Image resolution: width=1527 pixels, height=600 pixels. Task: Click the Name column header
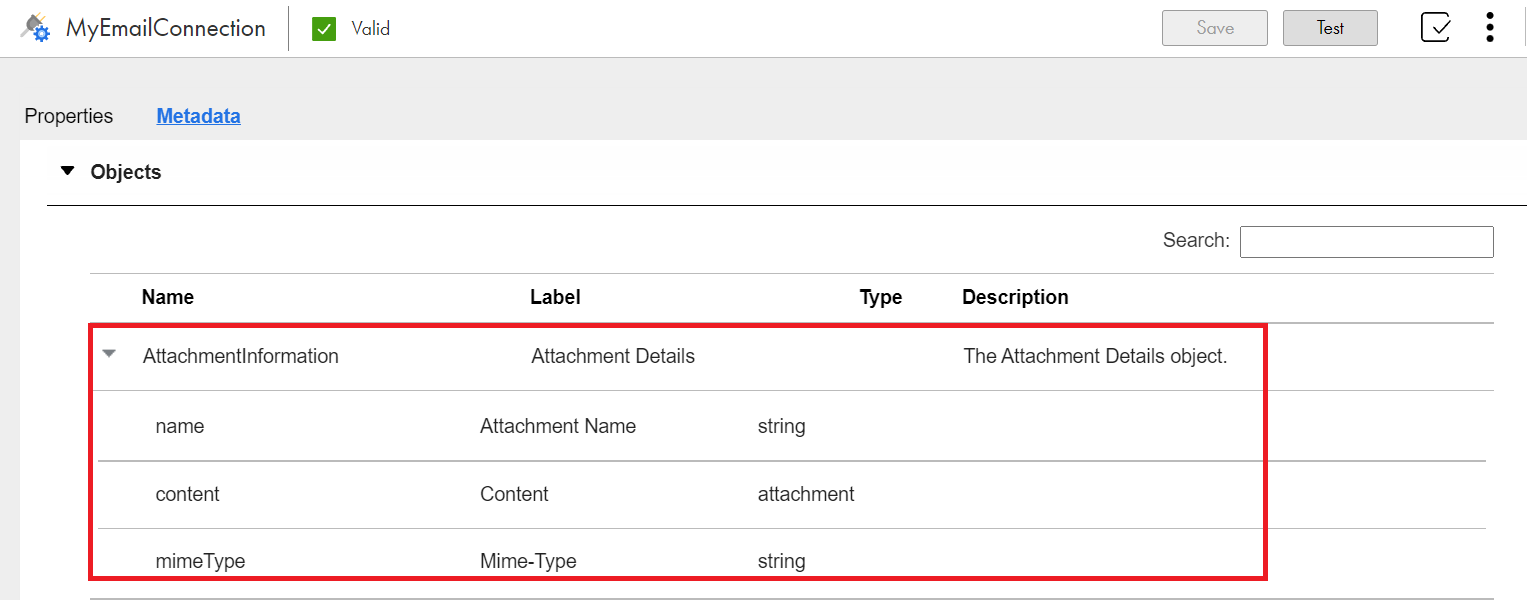168,297
